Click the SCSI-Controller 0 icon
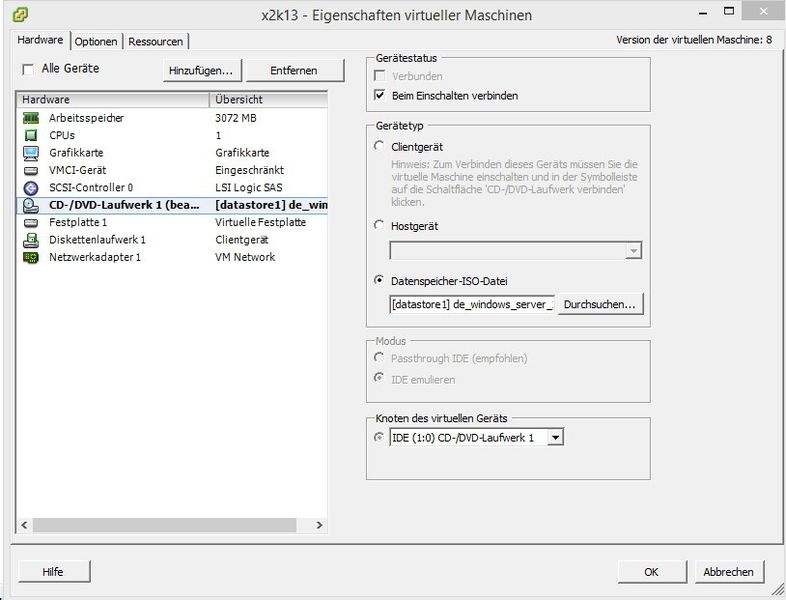786x600 pixels. (31, 188)
